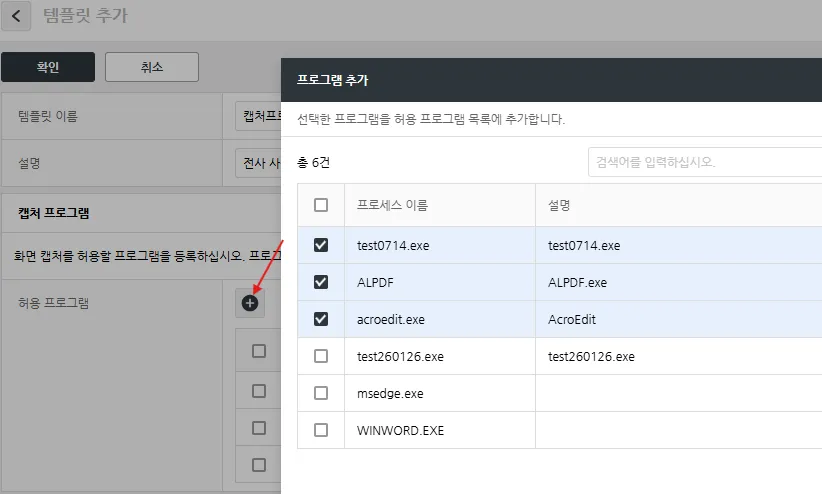Click the 템플릿 이름 input field
Viewport: 822px width, 494px height.
point(258,116)
